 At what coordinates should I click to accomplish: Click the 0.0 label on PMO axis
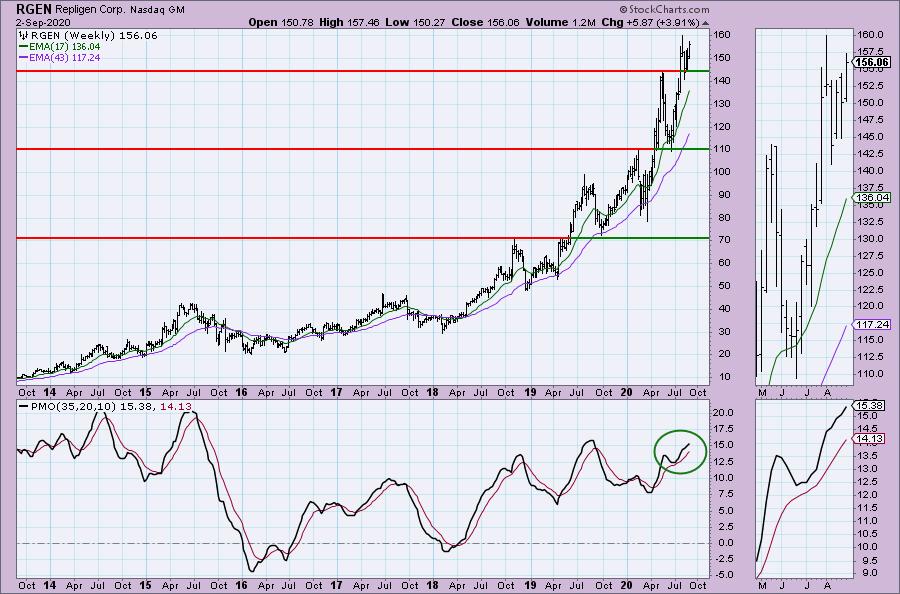(726, 543)
